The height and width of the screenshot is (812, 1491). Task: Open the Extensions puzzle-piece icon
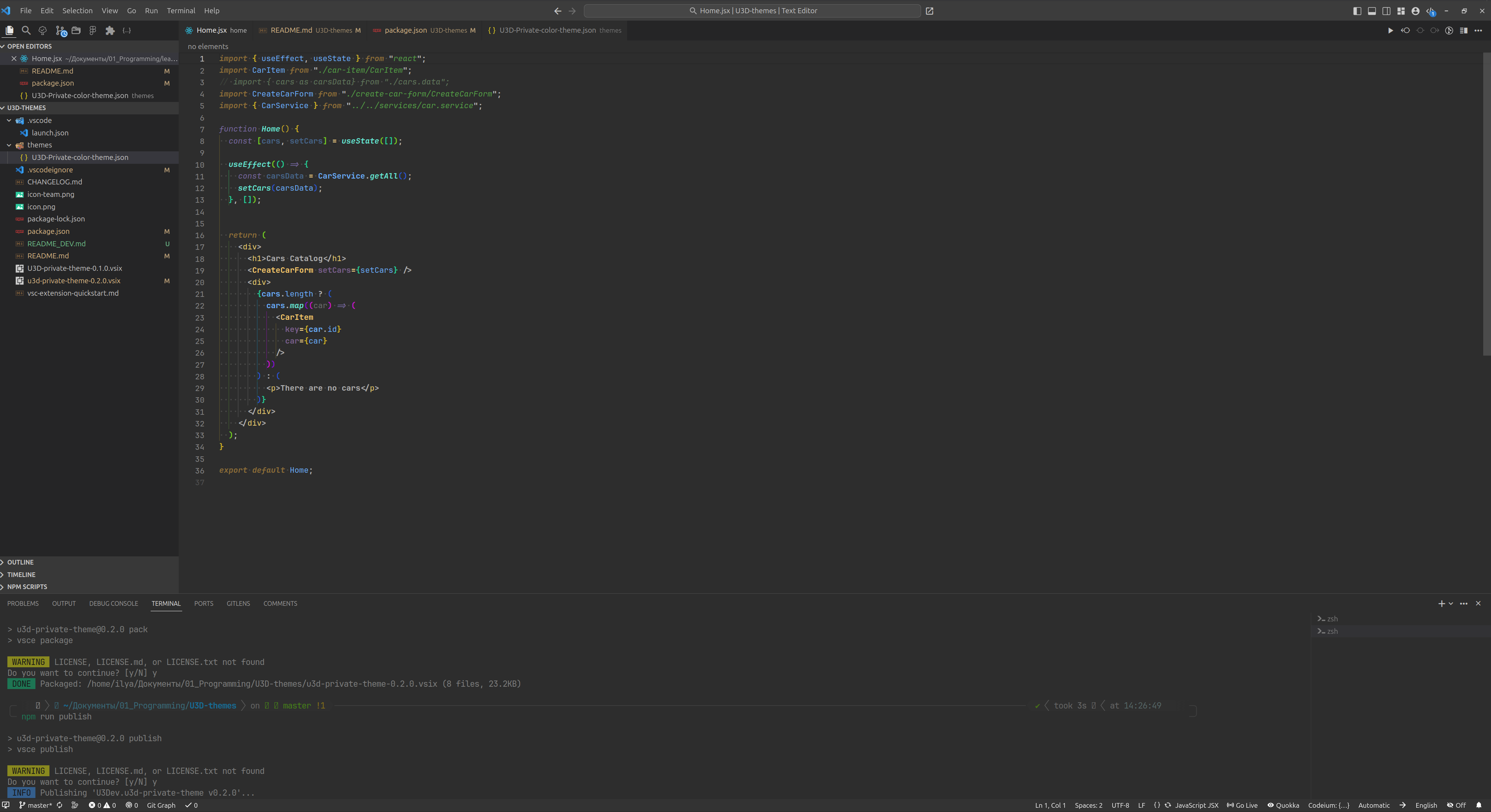point(110,30)
